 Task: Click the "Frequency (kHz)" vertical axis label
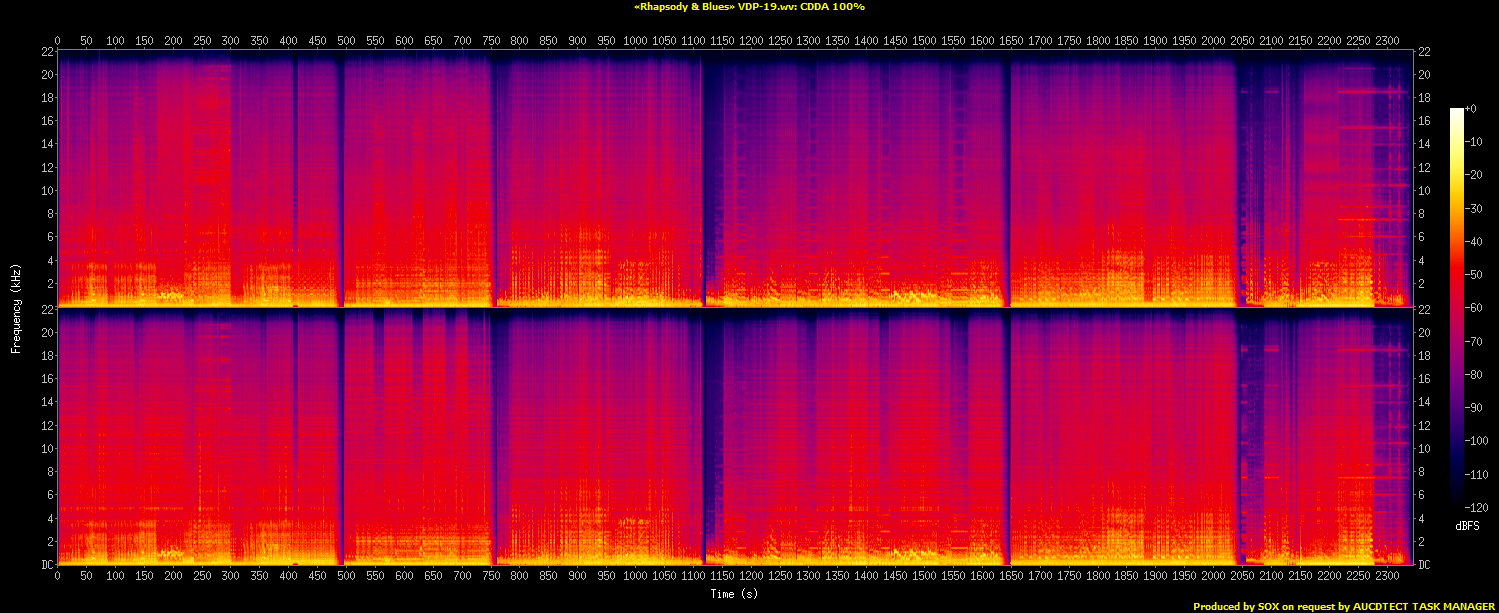16,308
